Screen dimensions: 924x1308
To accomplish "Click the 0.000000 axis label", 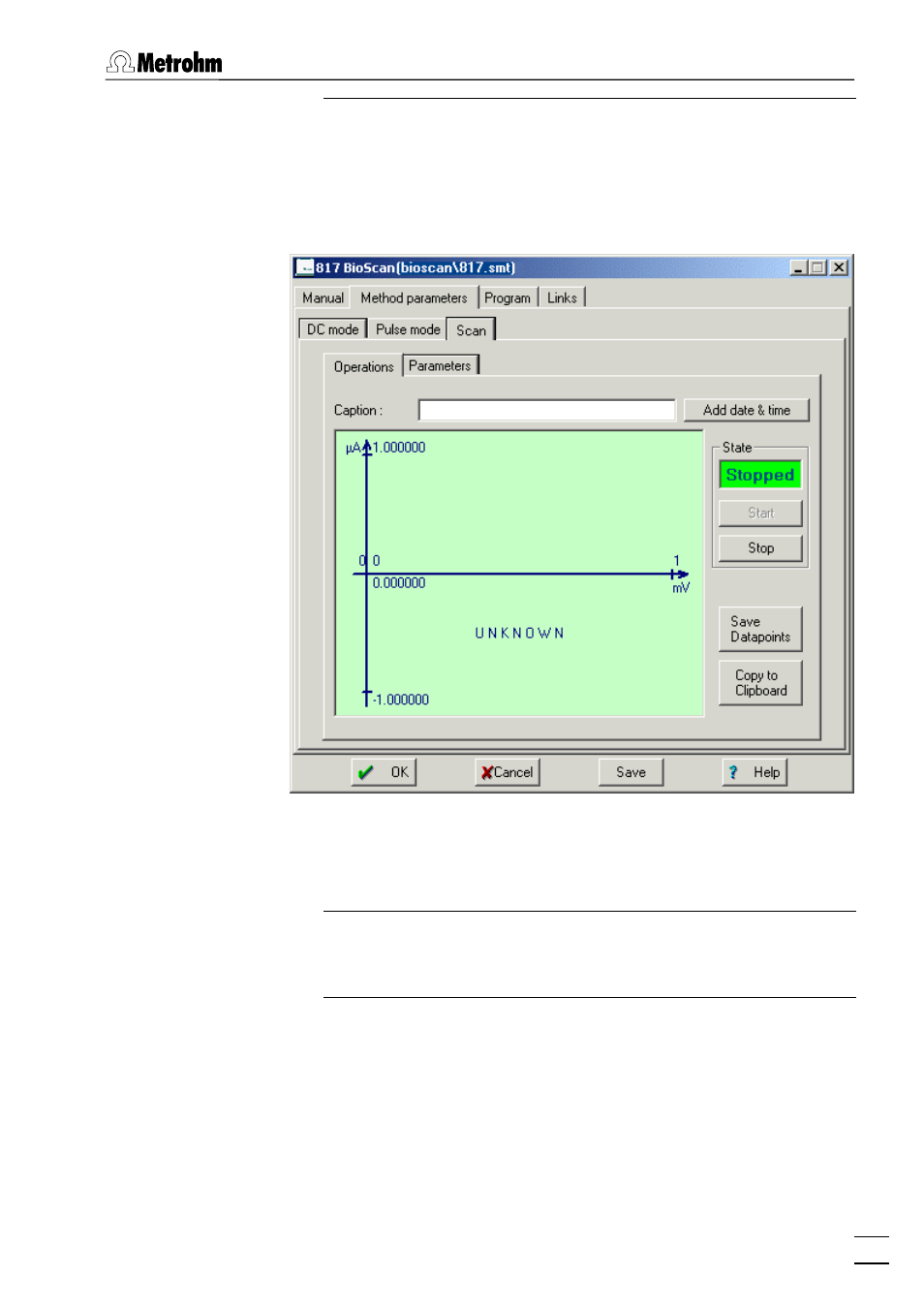I will coord(399,583).
